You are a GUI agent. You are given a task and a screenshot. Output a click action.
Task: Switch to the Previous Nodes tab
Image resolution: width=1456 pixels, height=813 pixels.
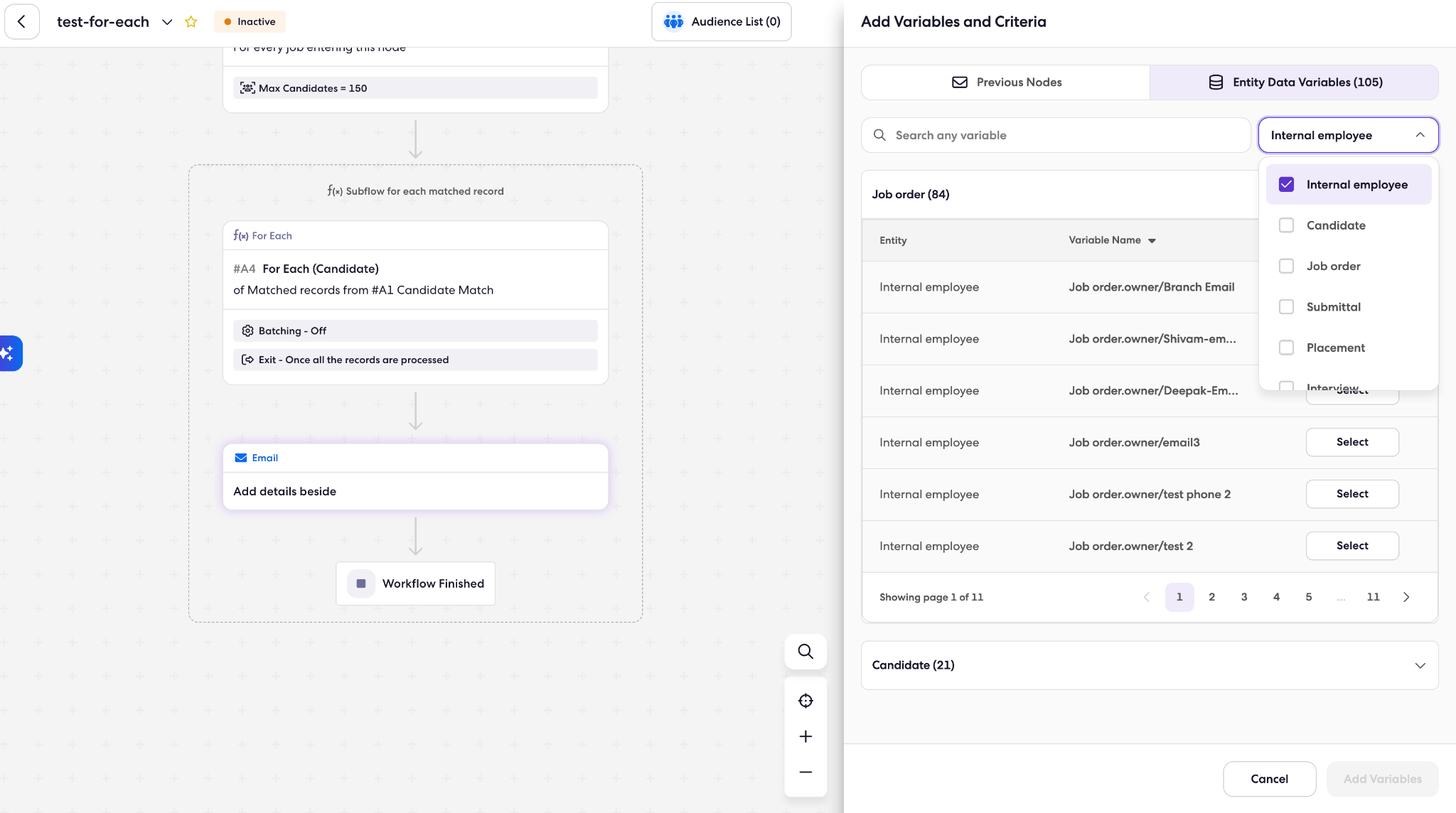[1006, 82]
